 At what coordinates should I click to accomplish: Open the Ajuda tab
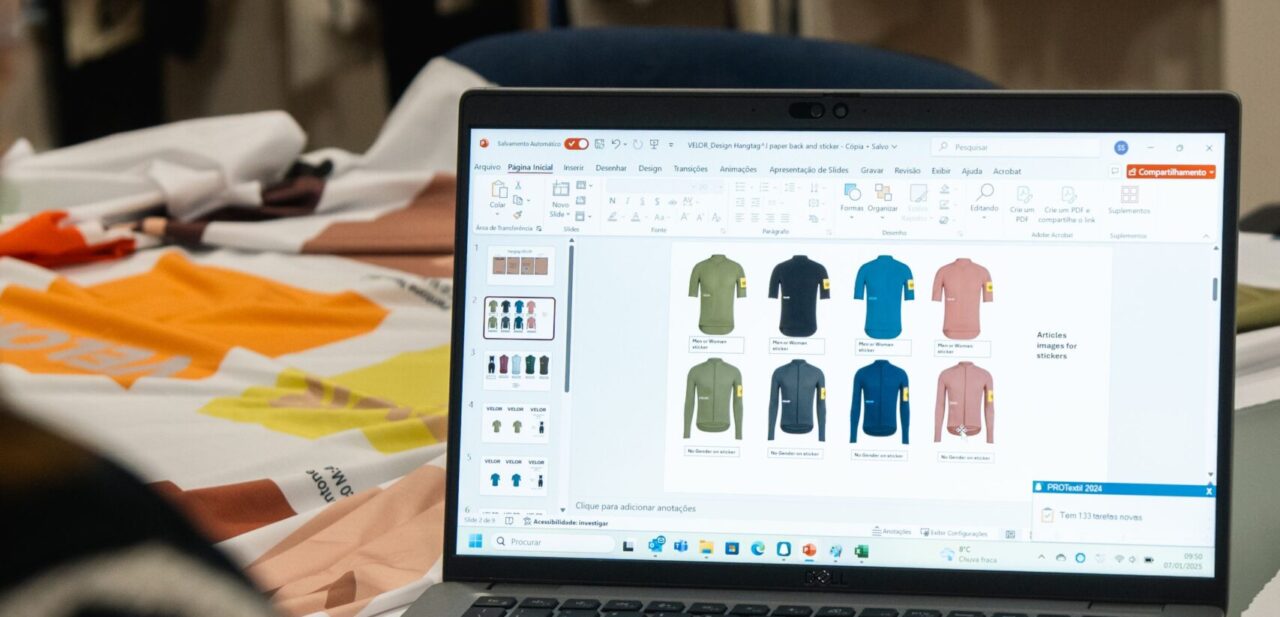(x=972, y=171)
